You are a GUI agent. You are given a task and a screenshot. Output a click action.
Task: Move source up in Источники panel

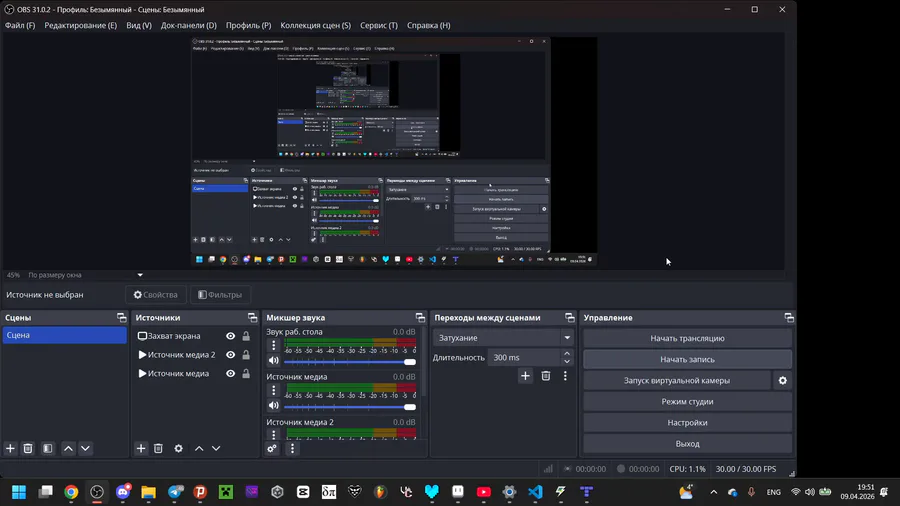coord(199,449)
